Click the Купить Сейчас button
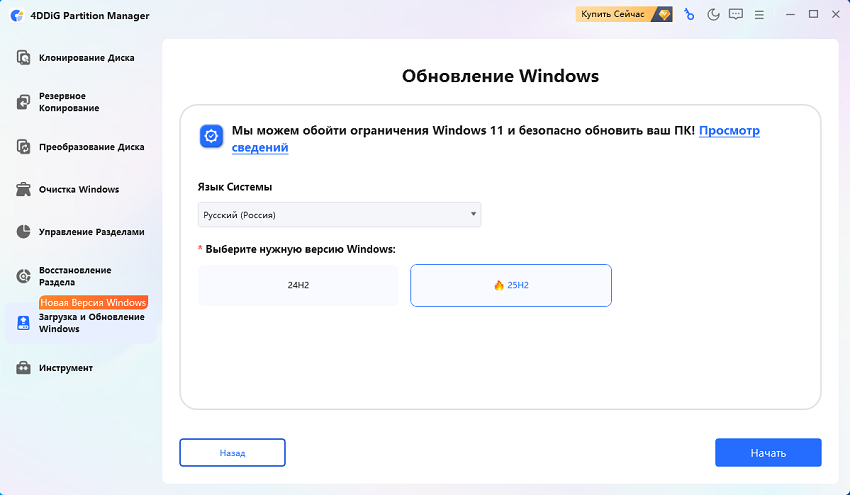This screenshot has width=850, height=495. [624, 14]
